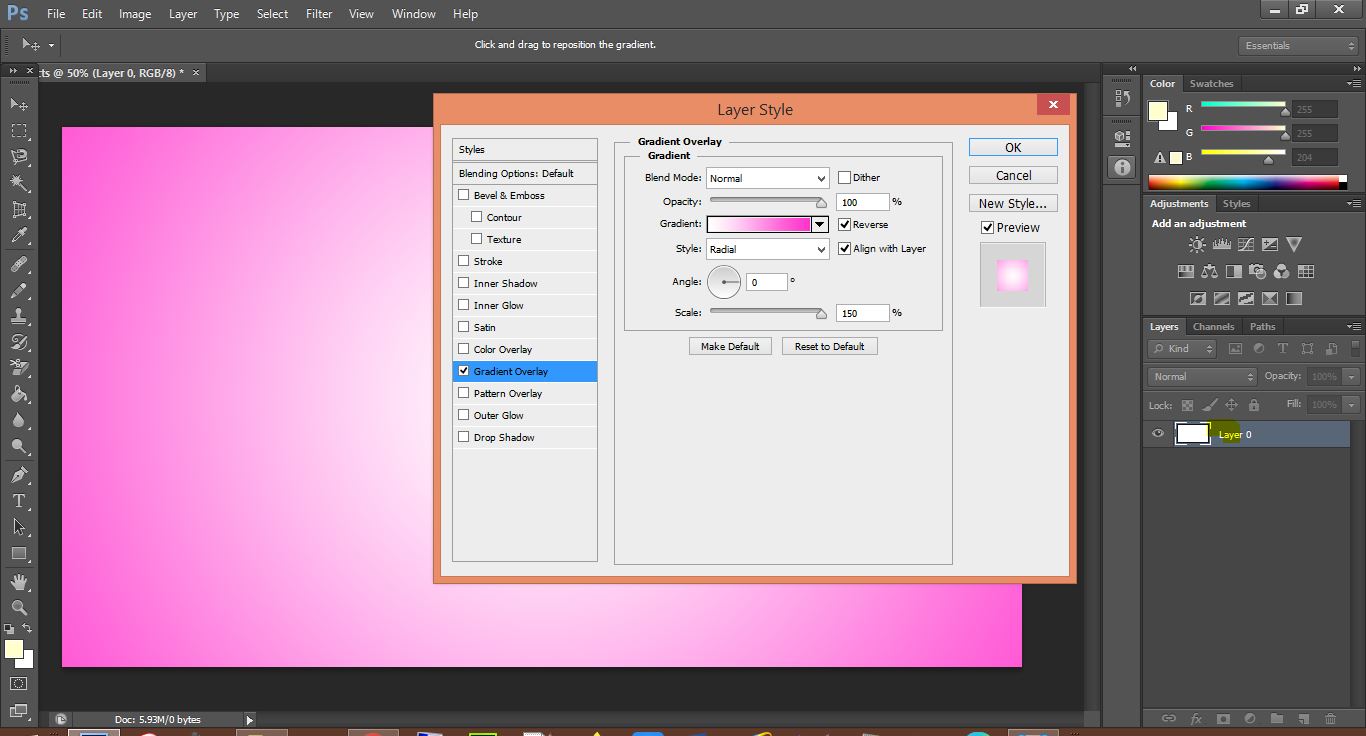Viewport: 1366px width, 736px height.
Task: Switch to the Channels tab
Action: point(1213,327)
